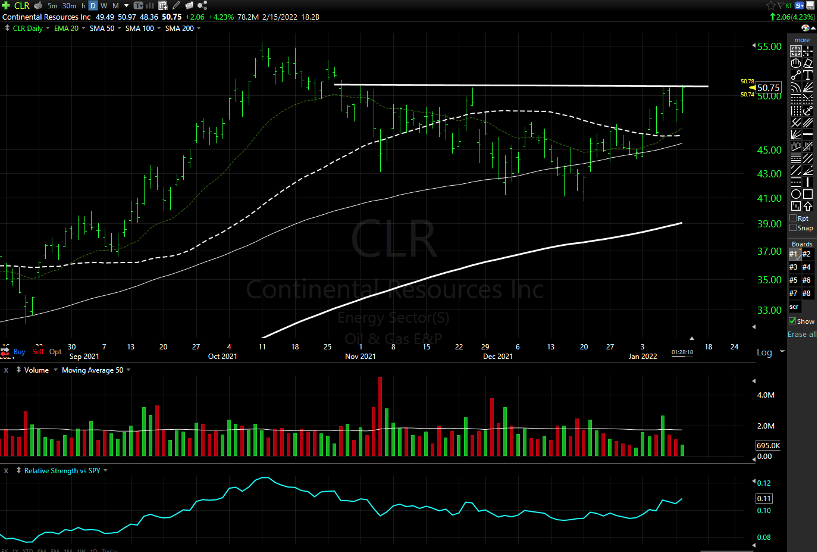Toggle the drawing pencil icon in the top toolbar
The image size is (817, 552).
(176, 6)
